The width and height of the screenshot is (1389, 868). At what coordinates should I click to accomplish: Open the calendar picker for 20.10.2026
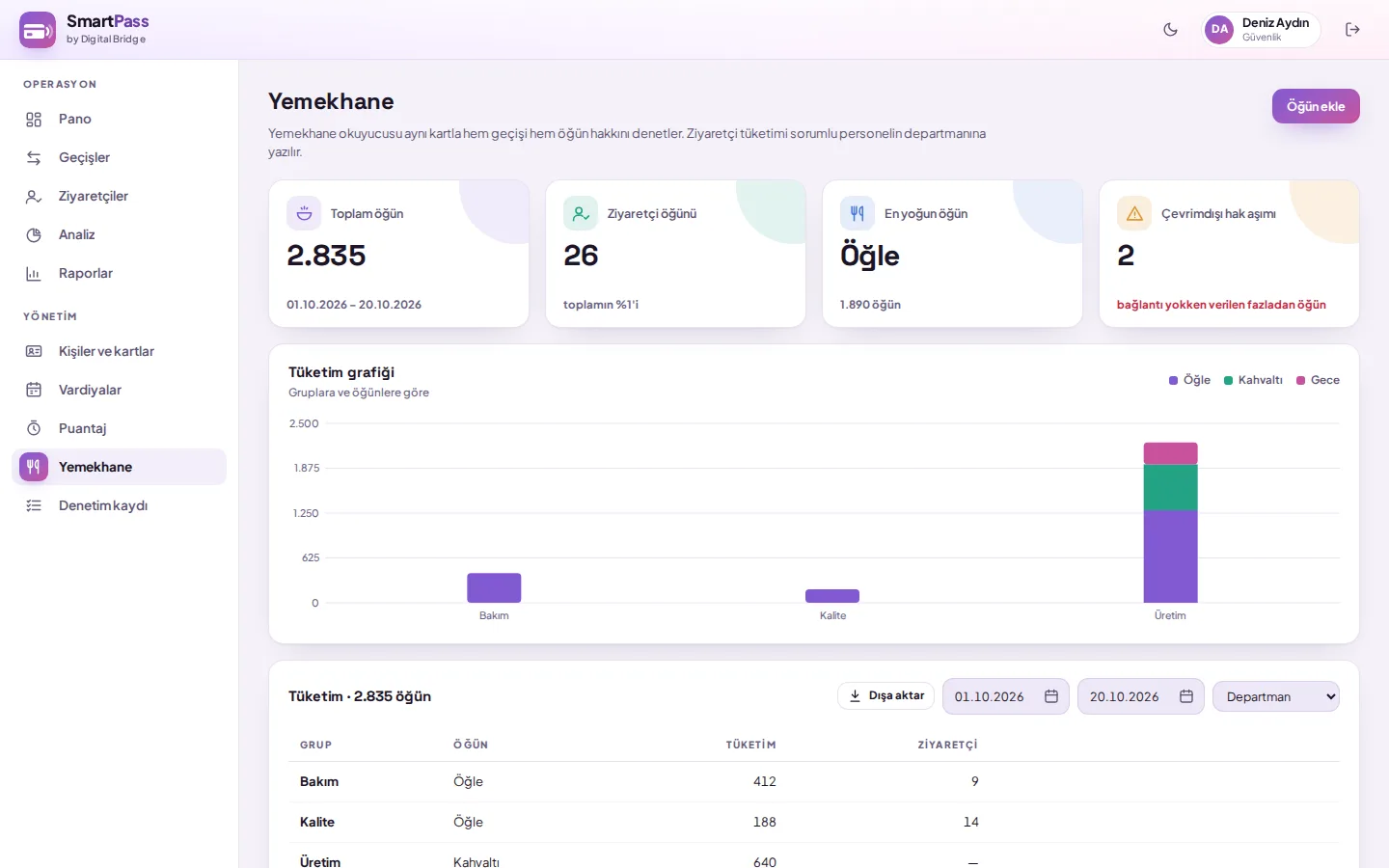[1186, 696]
